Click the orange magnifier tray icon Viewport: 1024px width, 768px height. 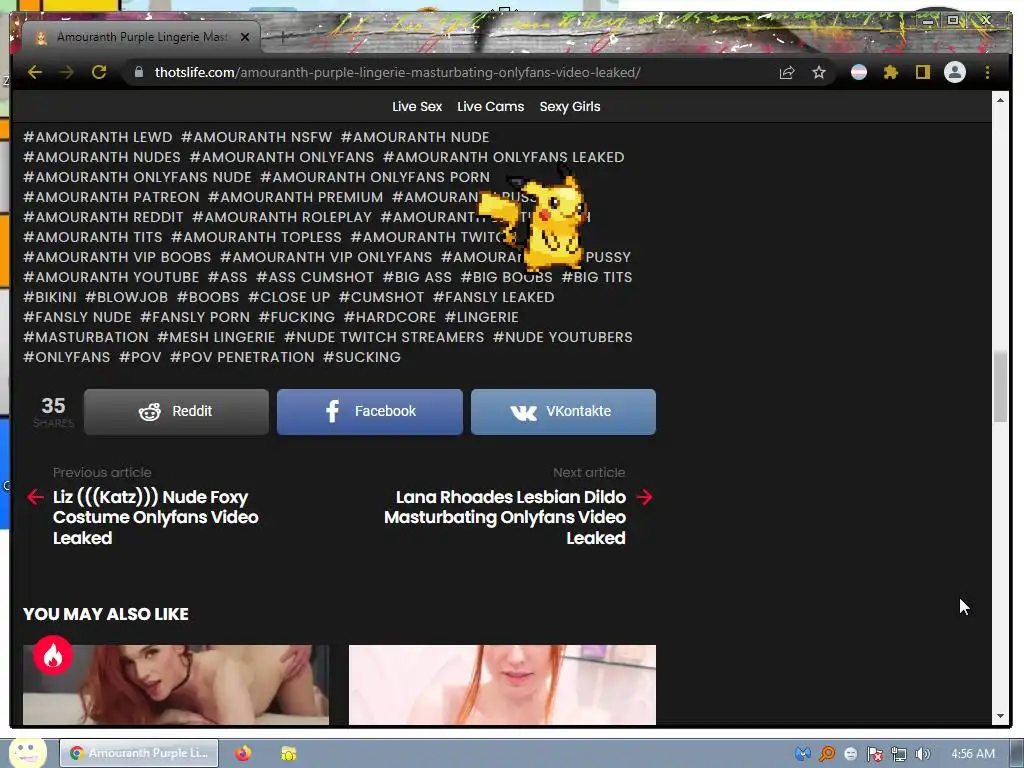tap(827, 754)
